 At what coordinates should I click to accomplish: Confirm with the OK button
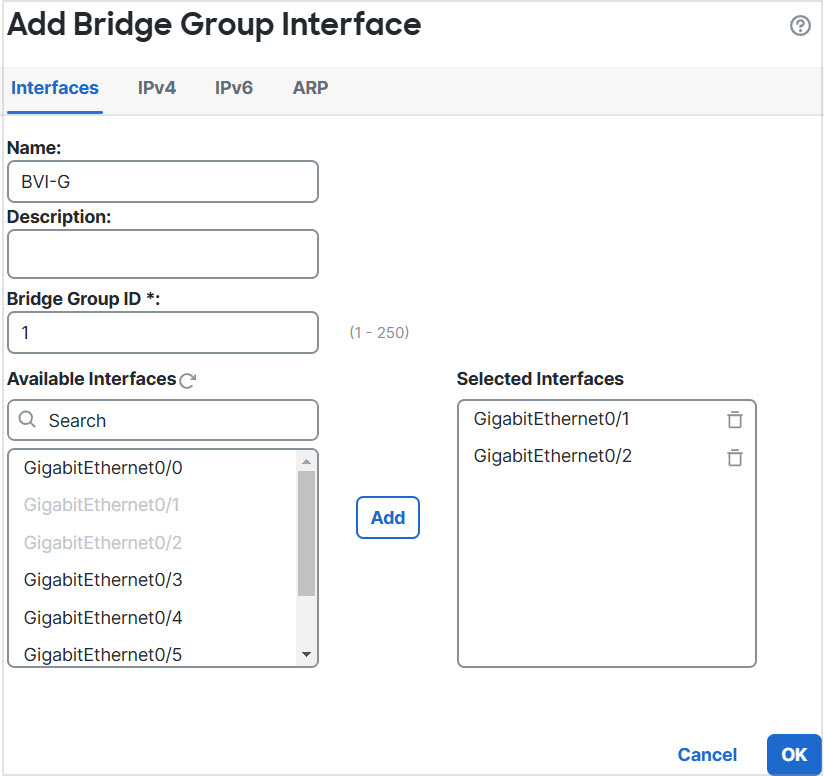click(x=794, y=755)
